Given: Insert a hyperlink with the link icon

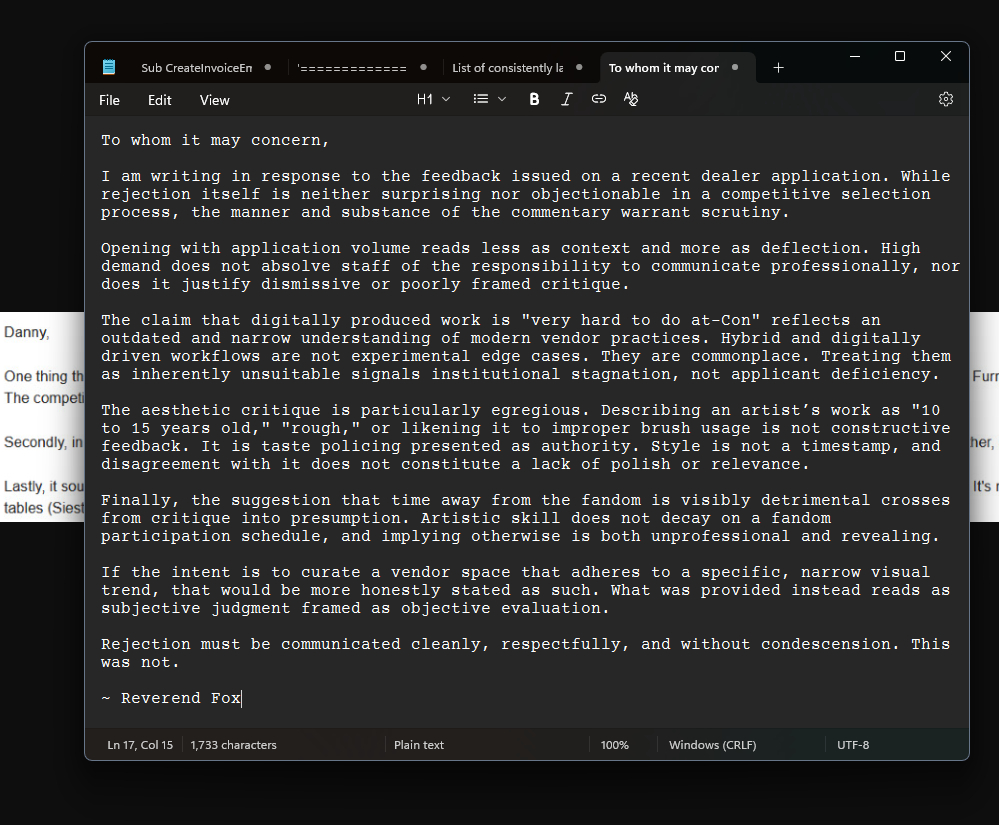Looking at the screenshot, I should [x=599, y=99].
